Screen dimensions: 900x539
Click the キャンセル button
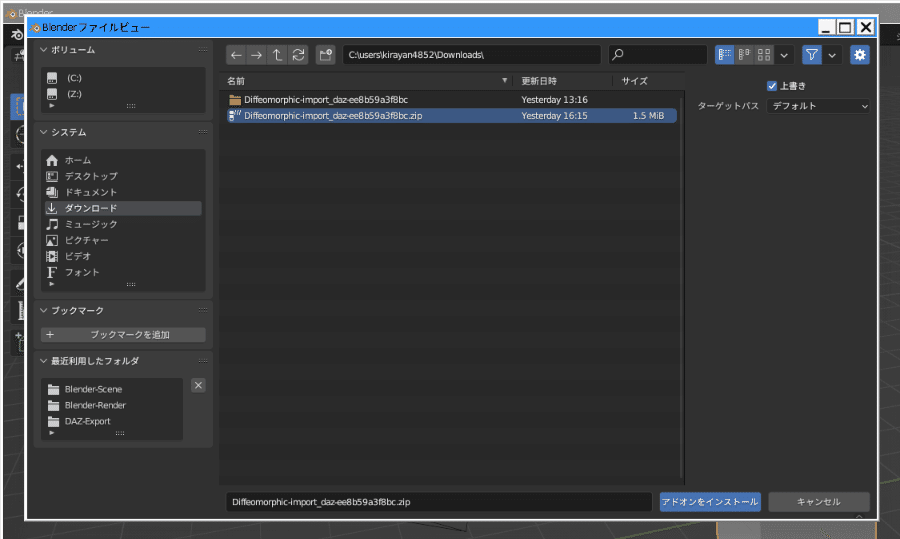click(x=819, y=502)
